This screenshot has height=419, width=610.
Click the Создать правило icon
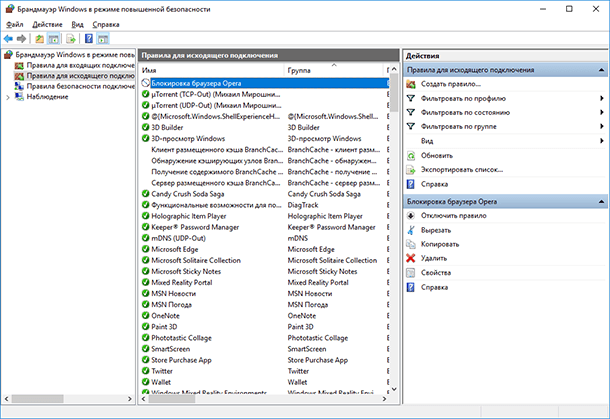point(411,84)
